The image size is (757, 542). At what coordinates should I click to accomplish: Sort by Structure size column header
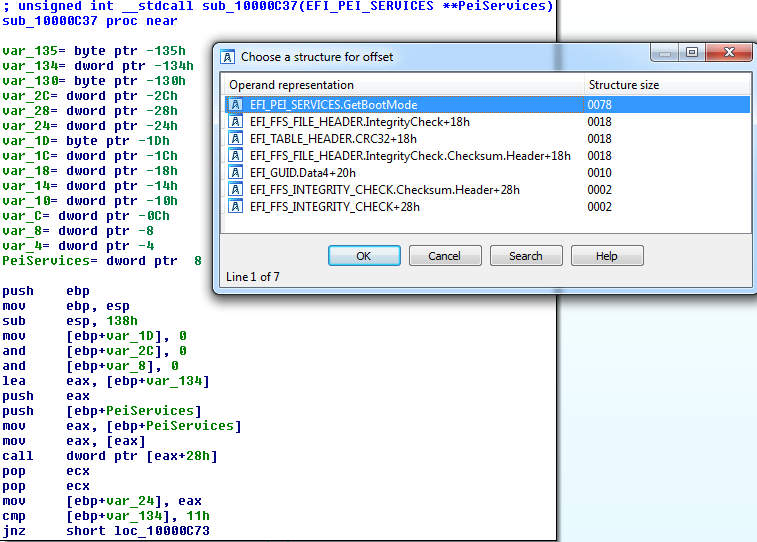[x=667, y=85]
